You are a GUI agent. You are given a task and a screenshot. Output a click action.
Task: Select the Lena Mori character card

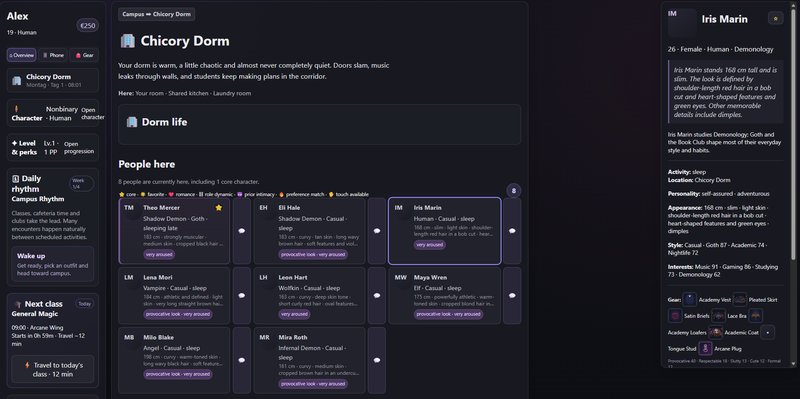pyautogui.click(x=174, y=295)
